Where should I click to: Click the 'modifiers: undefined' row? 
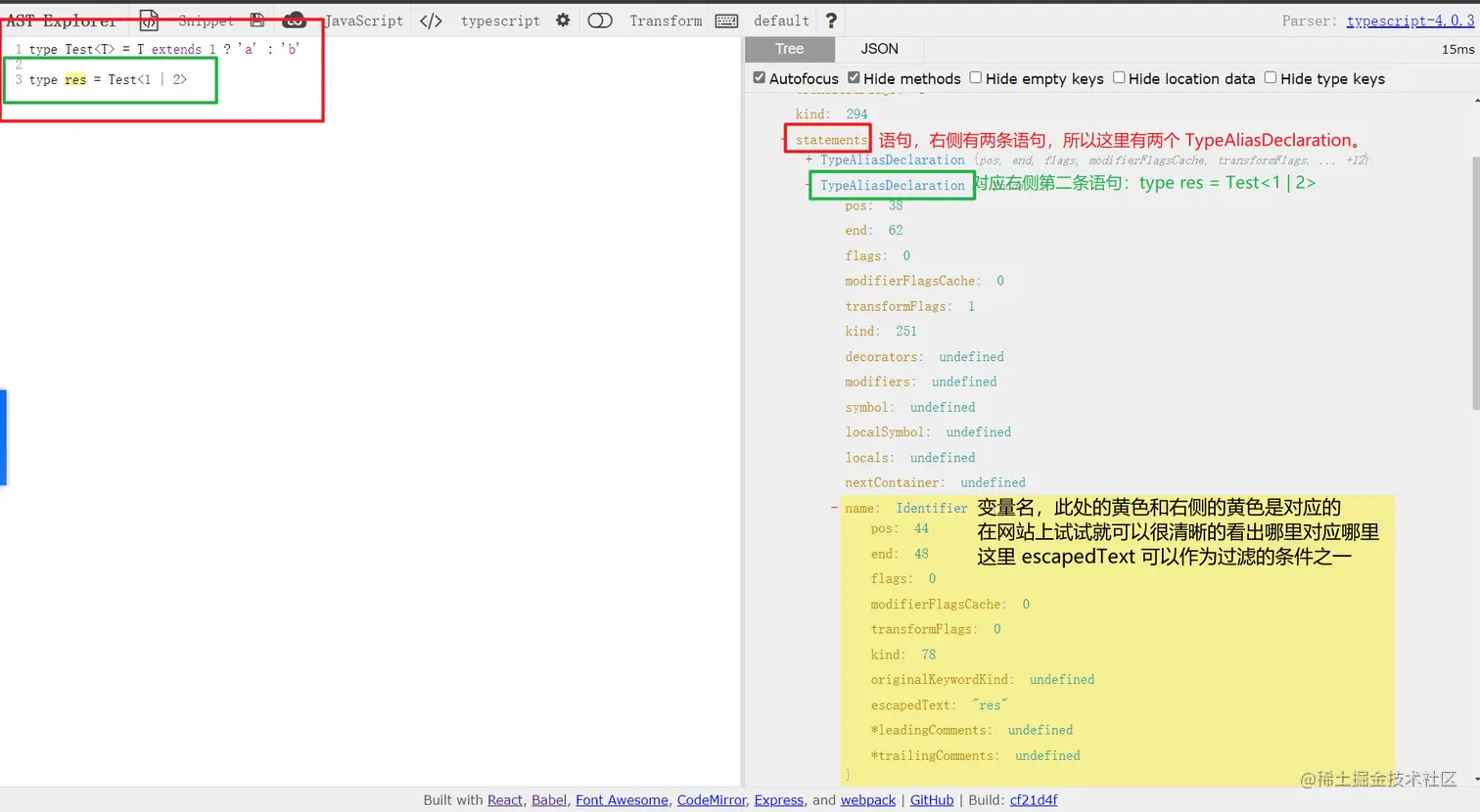tap(921, 382)
